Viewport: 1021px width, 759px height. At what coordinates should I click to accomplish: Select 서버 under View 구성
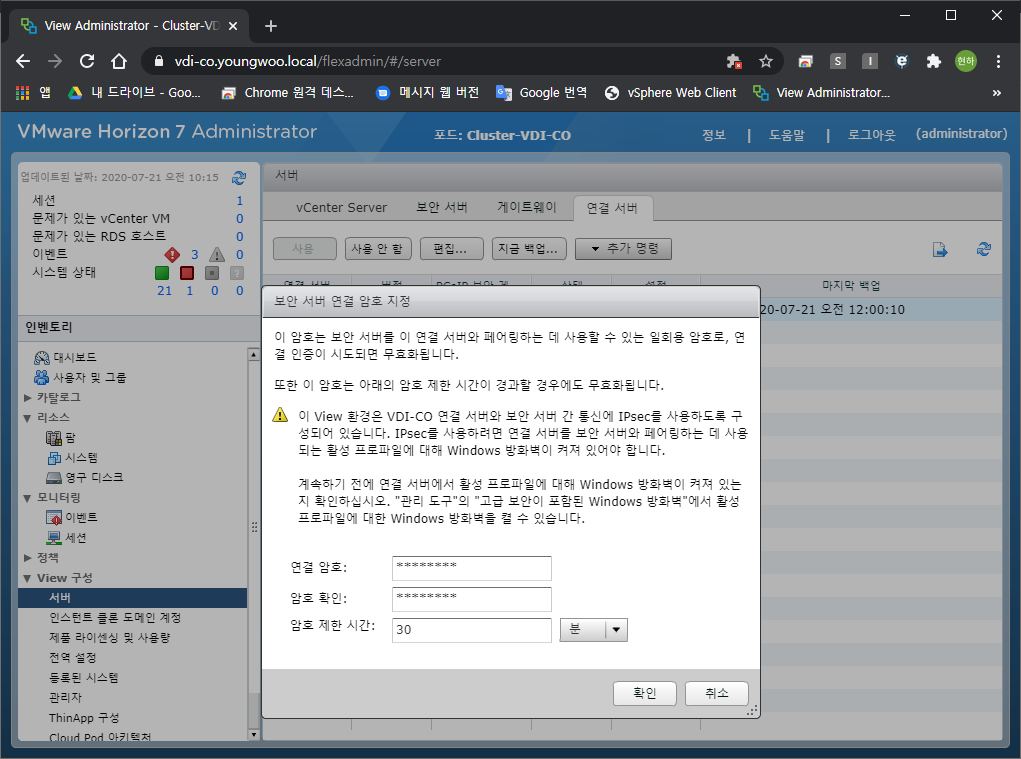tap(132, 598)
